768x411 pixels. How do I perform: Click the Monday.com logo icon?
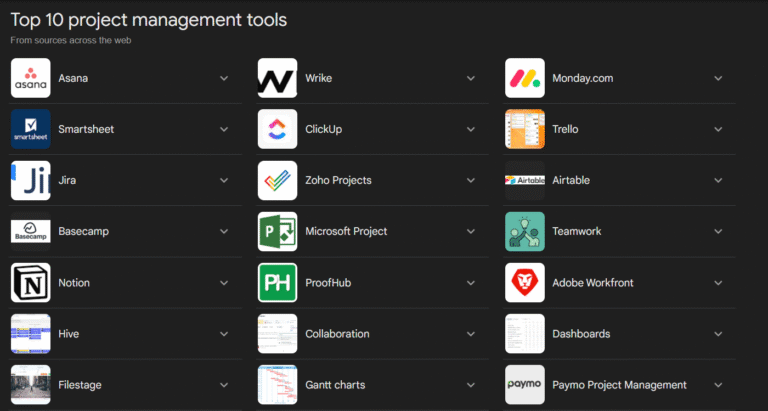point(525,78)
